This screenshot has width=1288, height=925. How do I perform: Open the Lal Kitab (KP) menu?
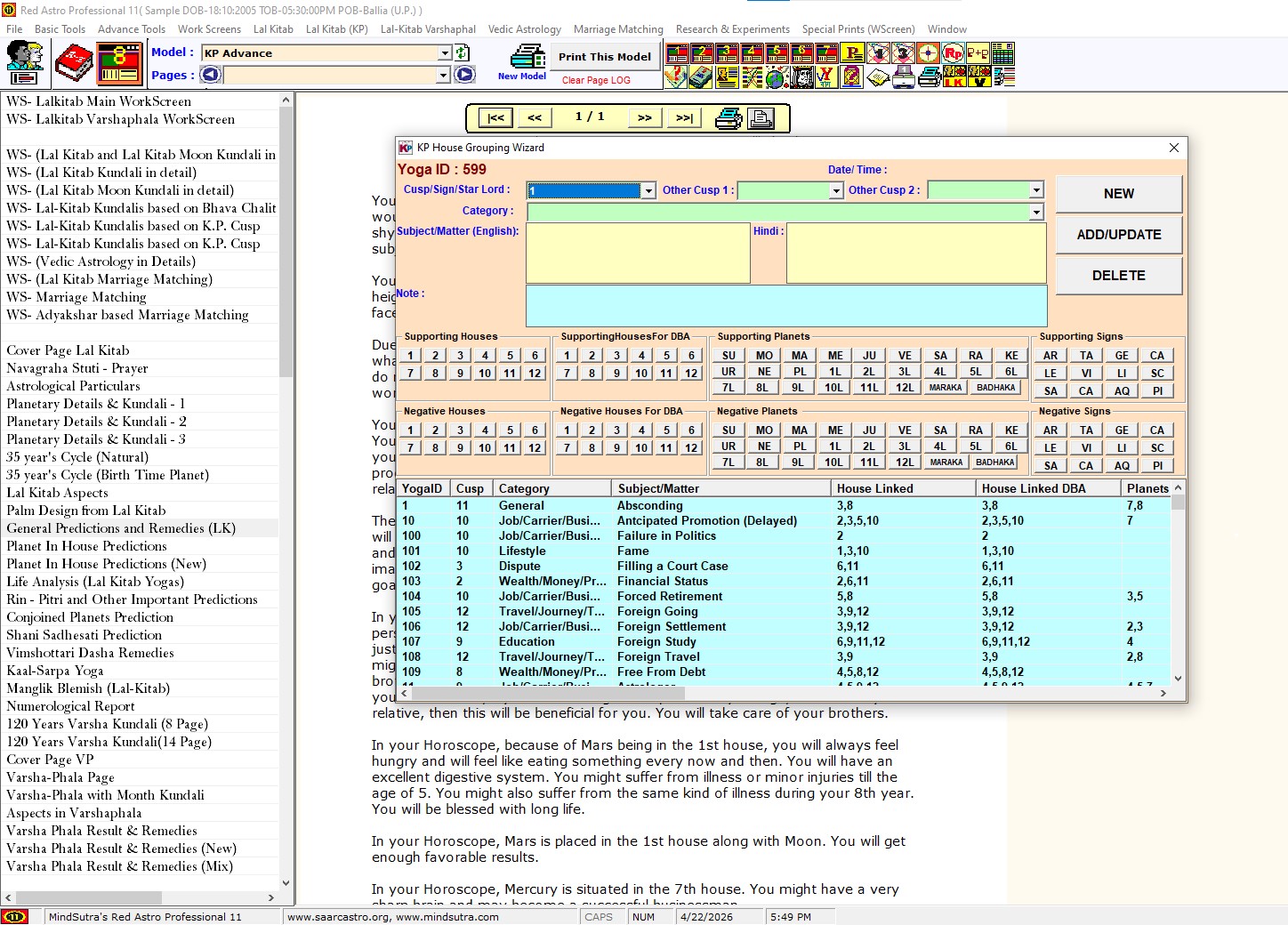pos(337,29)
